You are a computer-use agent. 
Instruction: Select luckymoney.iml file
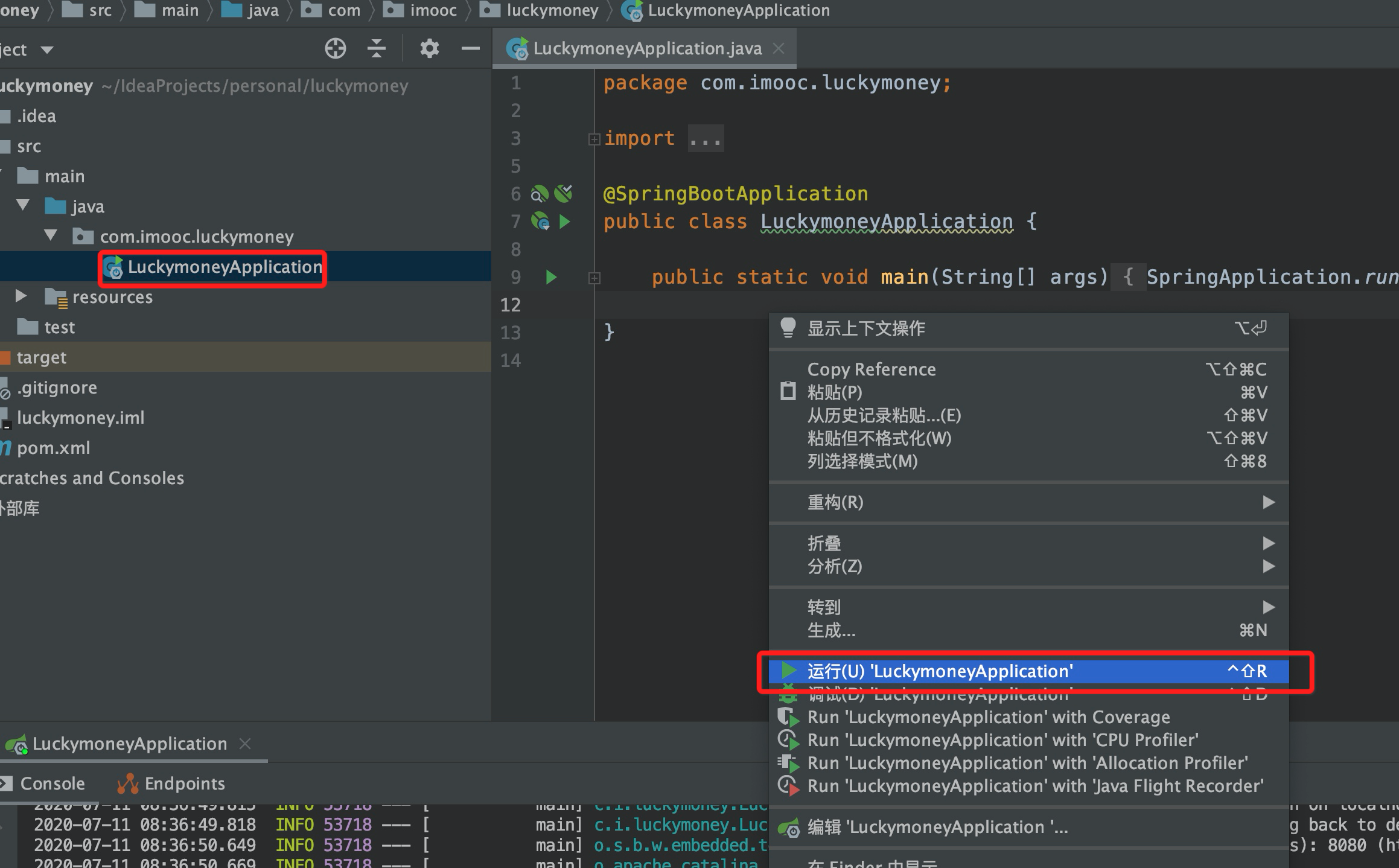[x=80, y=418]
